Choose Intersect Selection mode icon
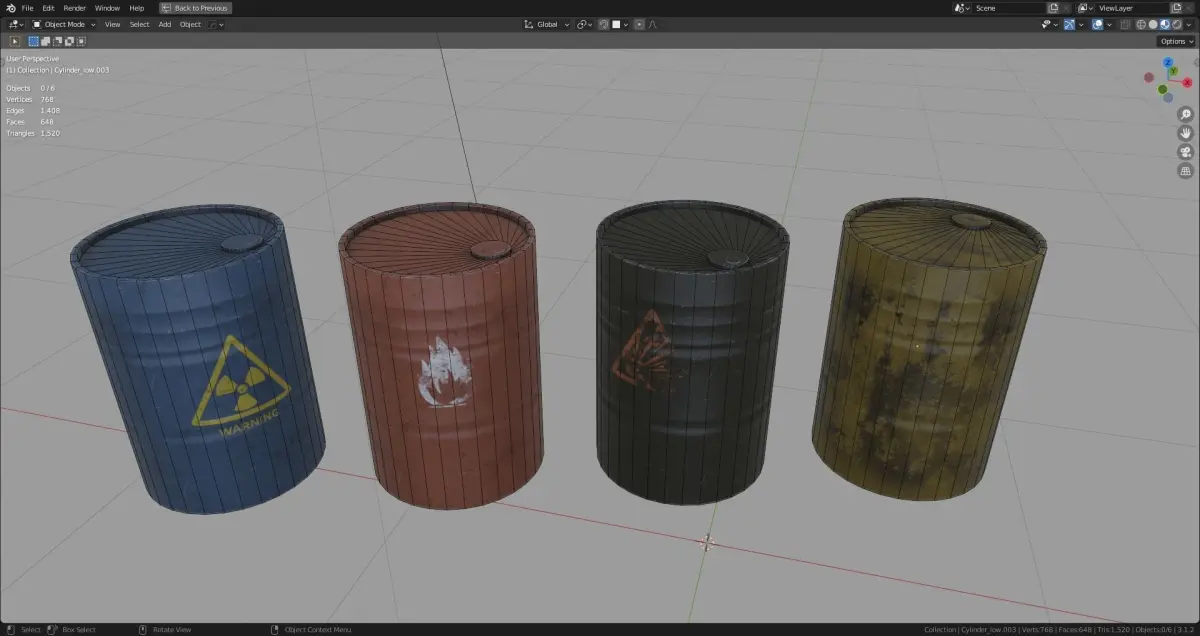 81,41
